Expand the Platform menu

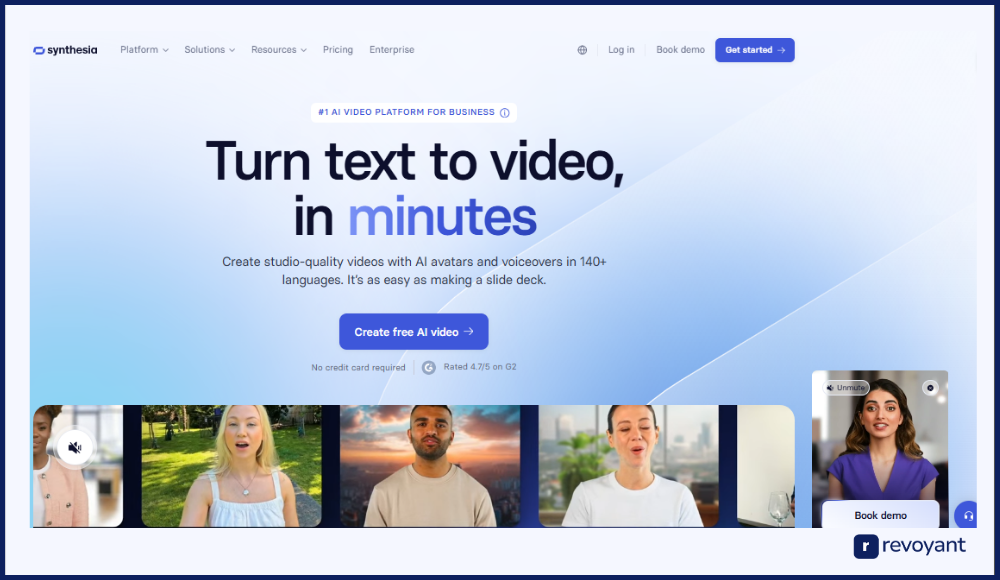pos(144,50)
